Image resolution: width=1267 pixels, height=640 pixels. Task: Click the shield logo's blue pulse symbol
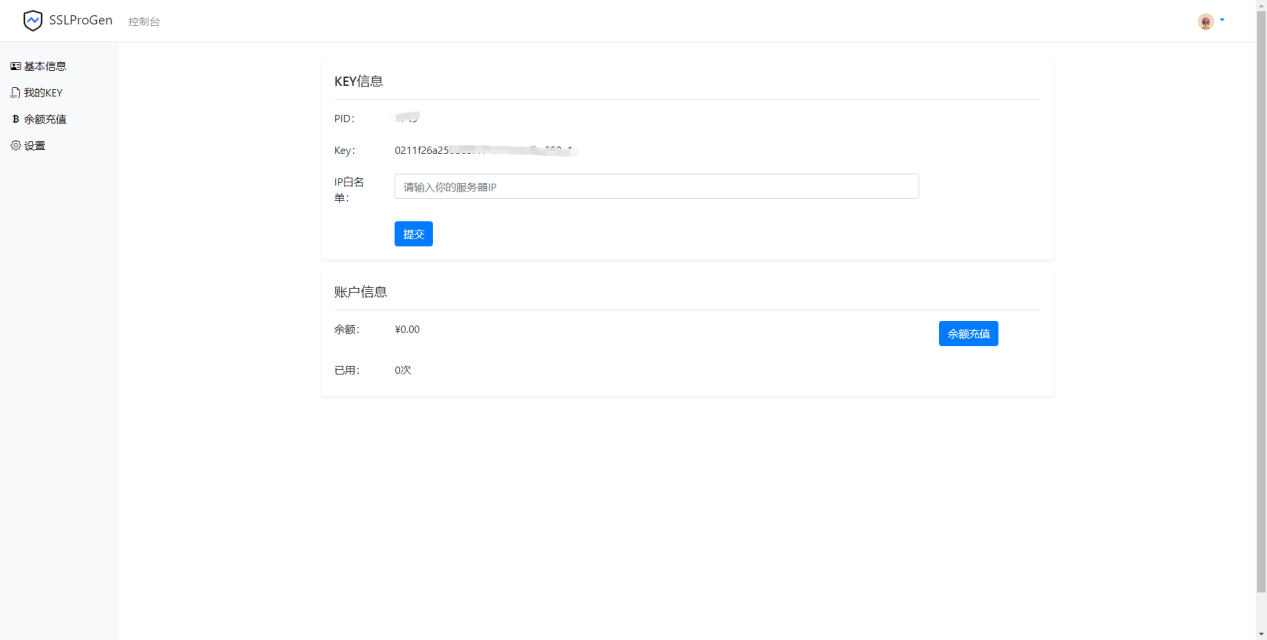[33, 19]
